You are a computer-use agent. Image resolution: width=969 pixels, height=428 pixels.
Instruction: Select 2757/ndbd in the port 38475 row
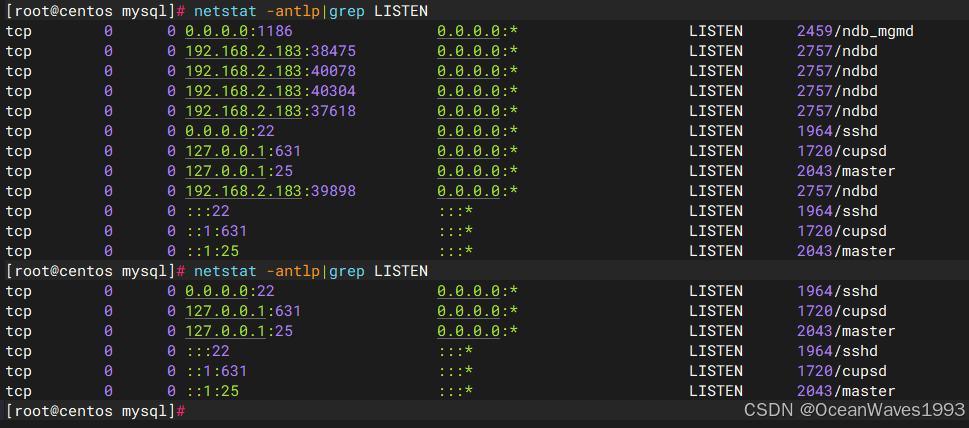(x=837, y=51)
